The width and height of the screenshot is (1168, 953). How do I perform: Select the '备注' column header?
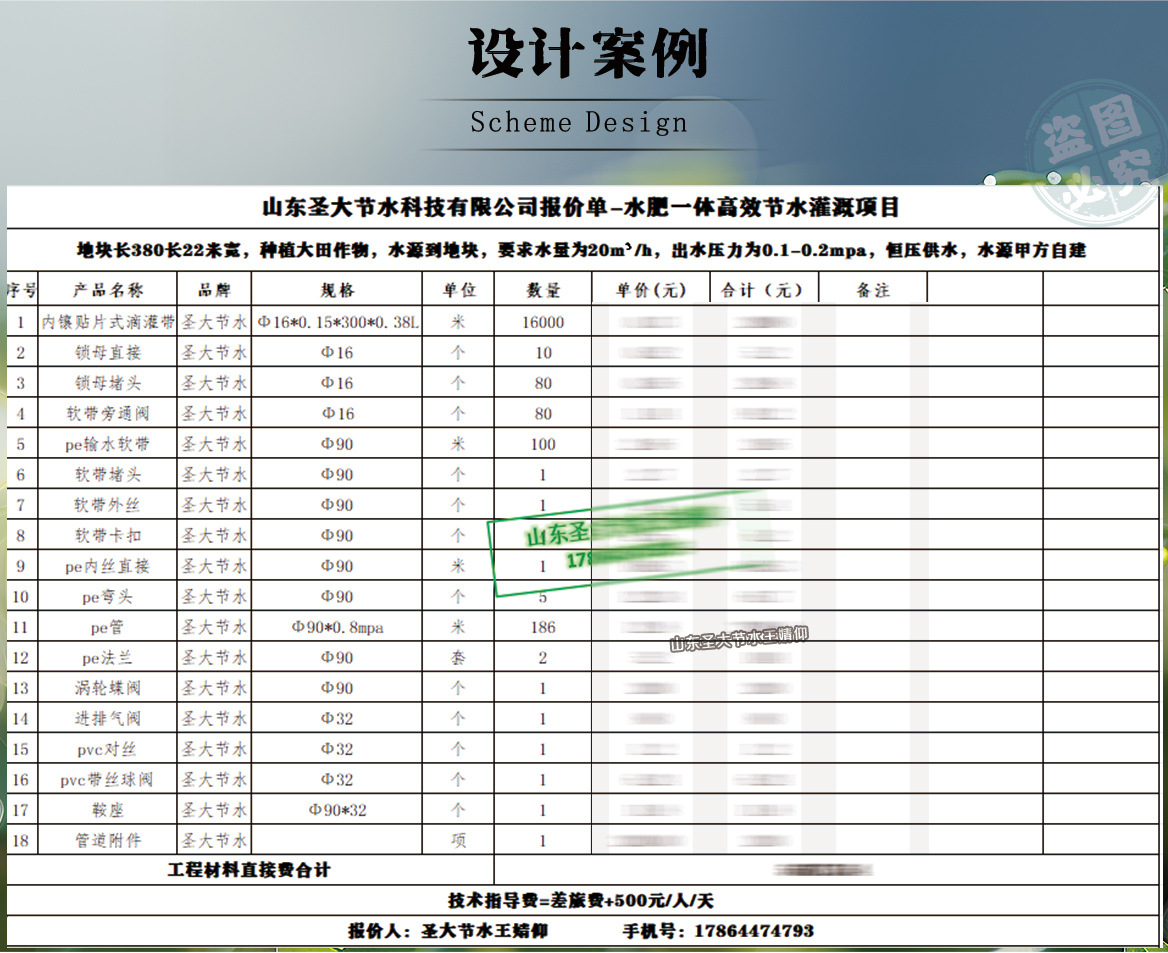coord(872,290)
